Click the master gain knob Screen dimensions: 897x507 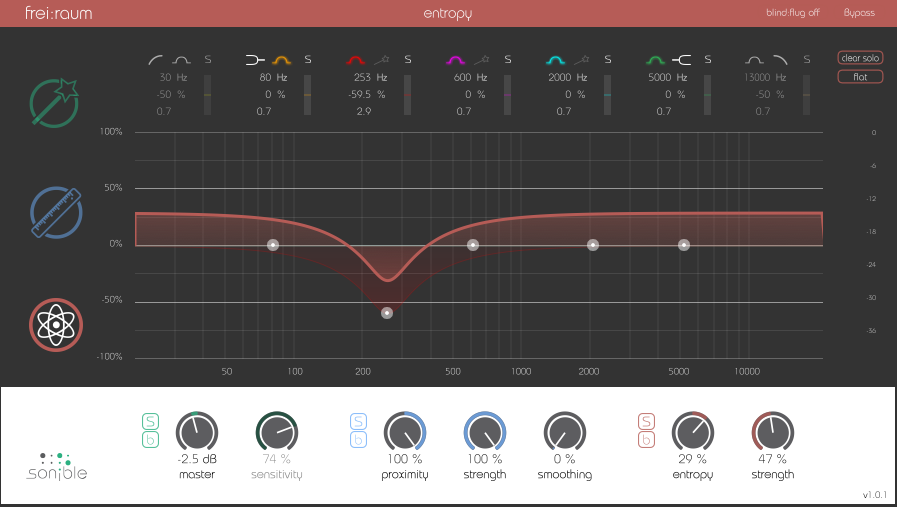(197, 432)
